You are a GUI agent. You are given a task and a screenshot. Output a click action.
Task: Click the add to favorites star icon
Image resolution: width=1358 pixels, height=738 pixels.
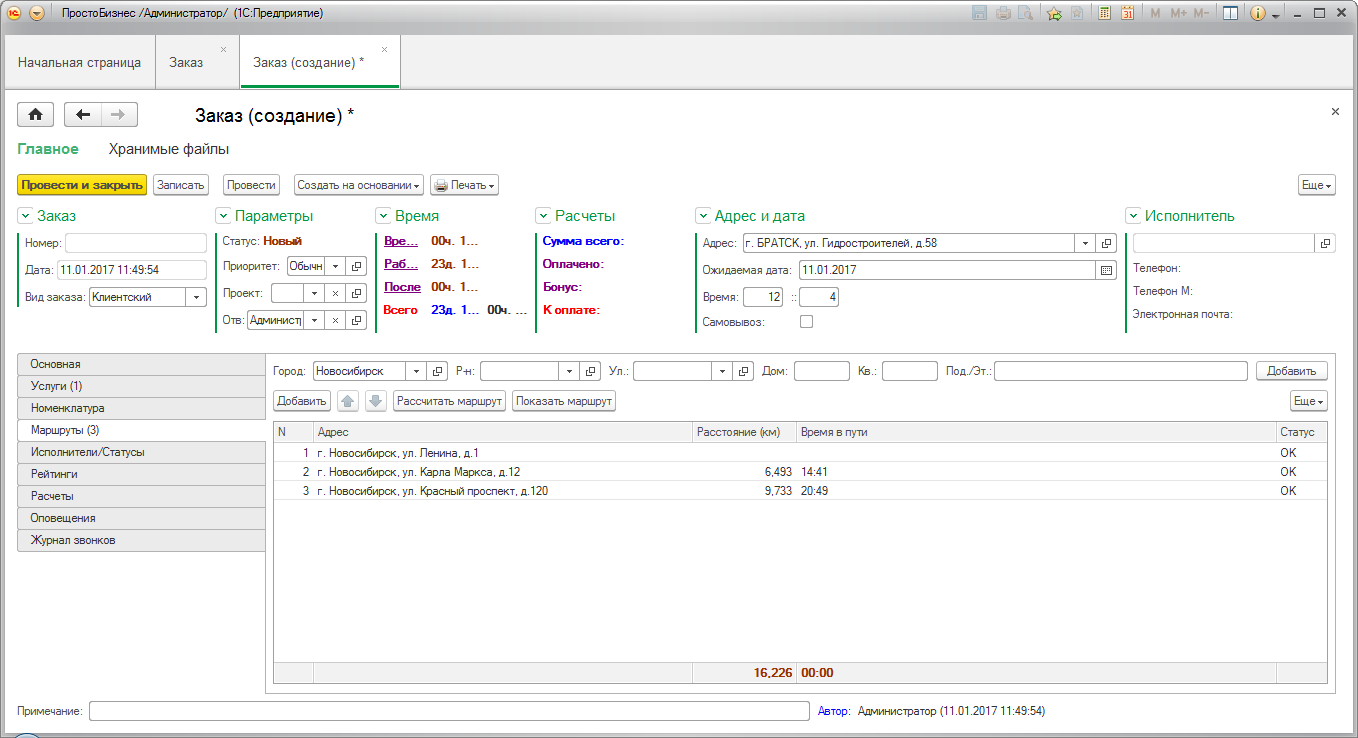(1054, 14)
